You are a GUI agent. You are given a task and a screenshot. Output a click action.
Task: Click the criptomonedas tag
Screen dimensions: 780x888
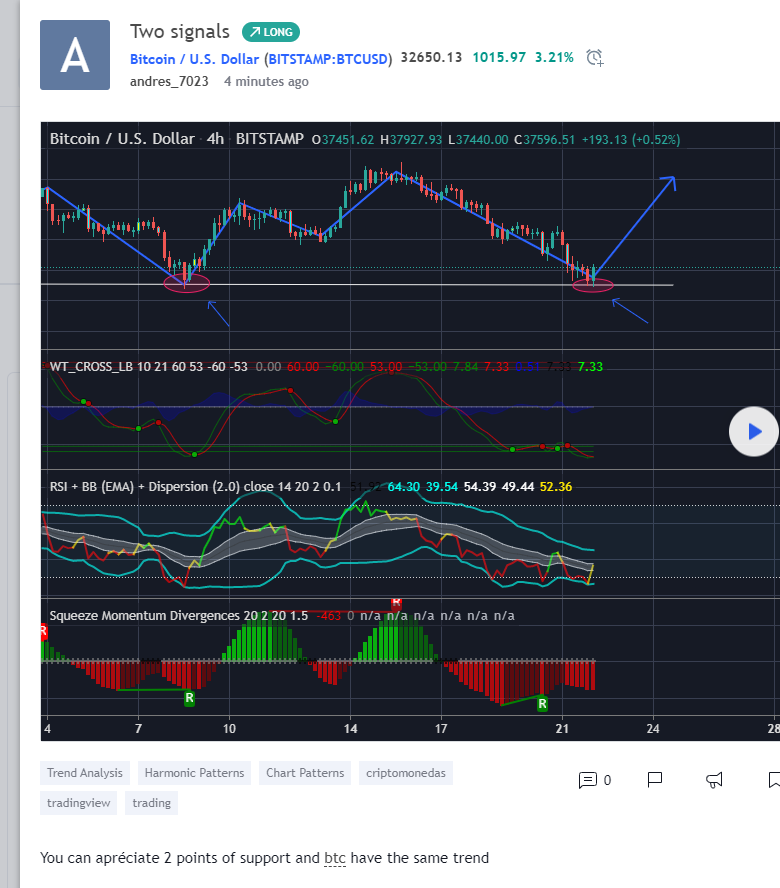coord(405,773)
